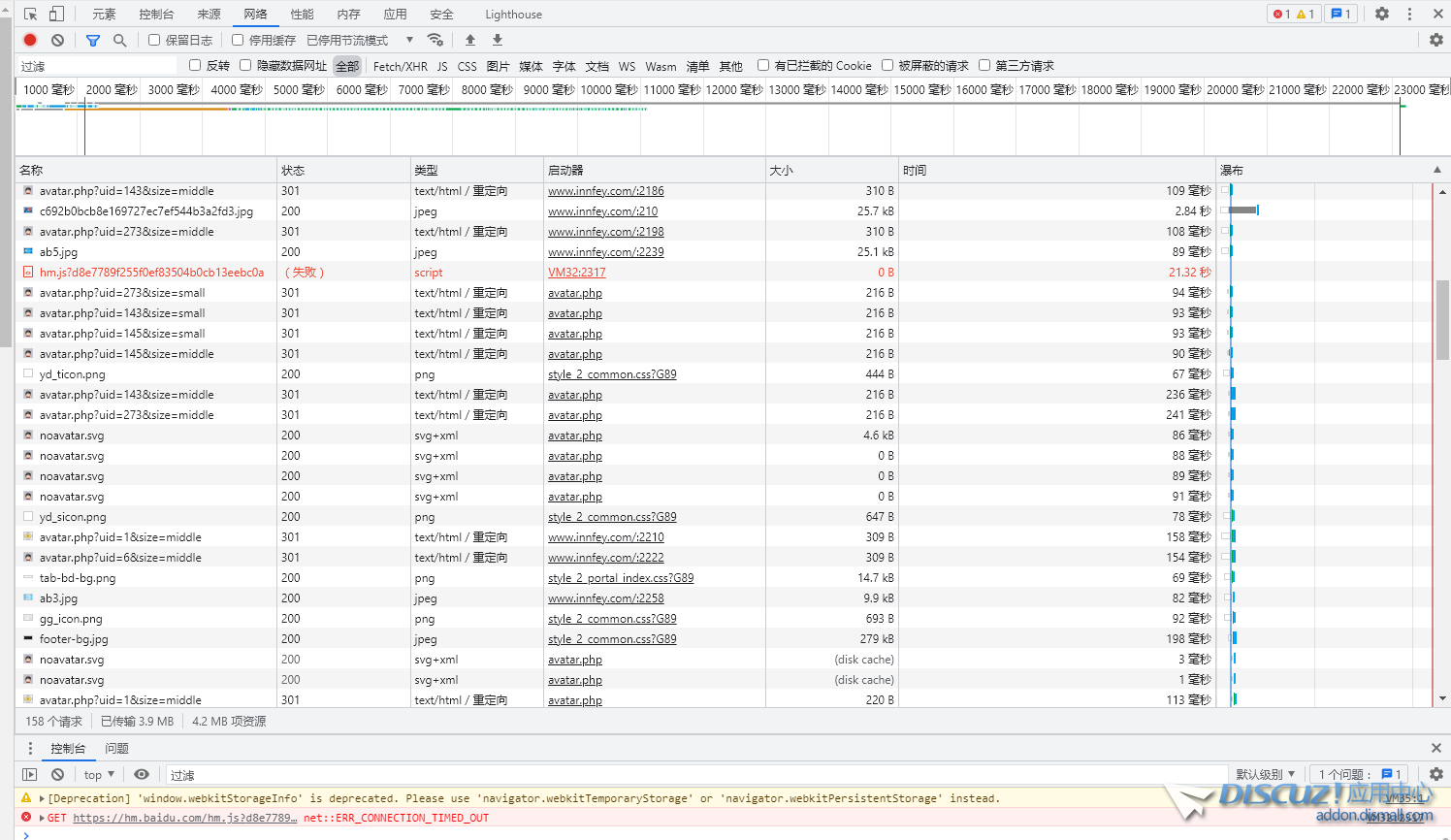Open the Lighthouse tab
The image size is (1451, 840).
pyautogui.click(x=513, y=14)
